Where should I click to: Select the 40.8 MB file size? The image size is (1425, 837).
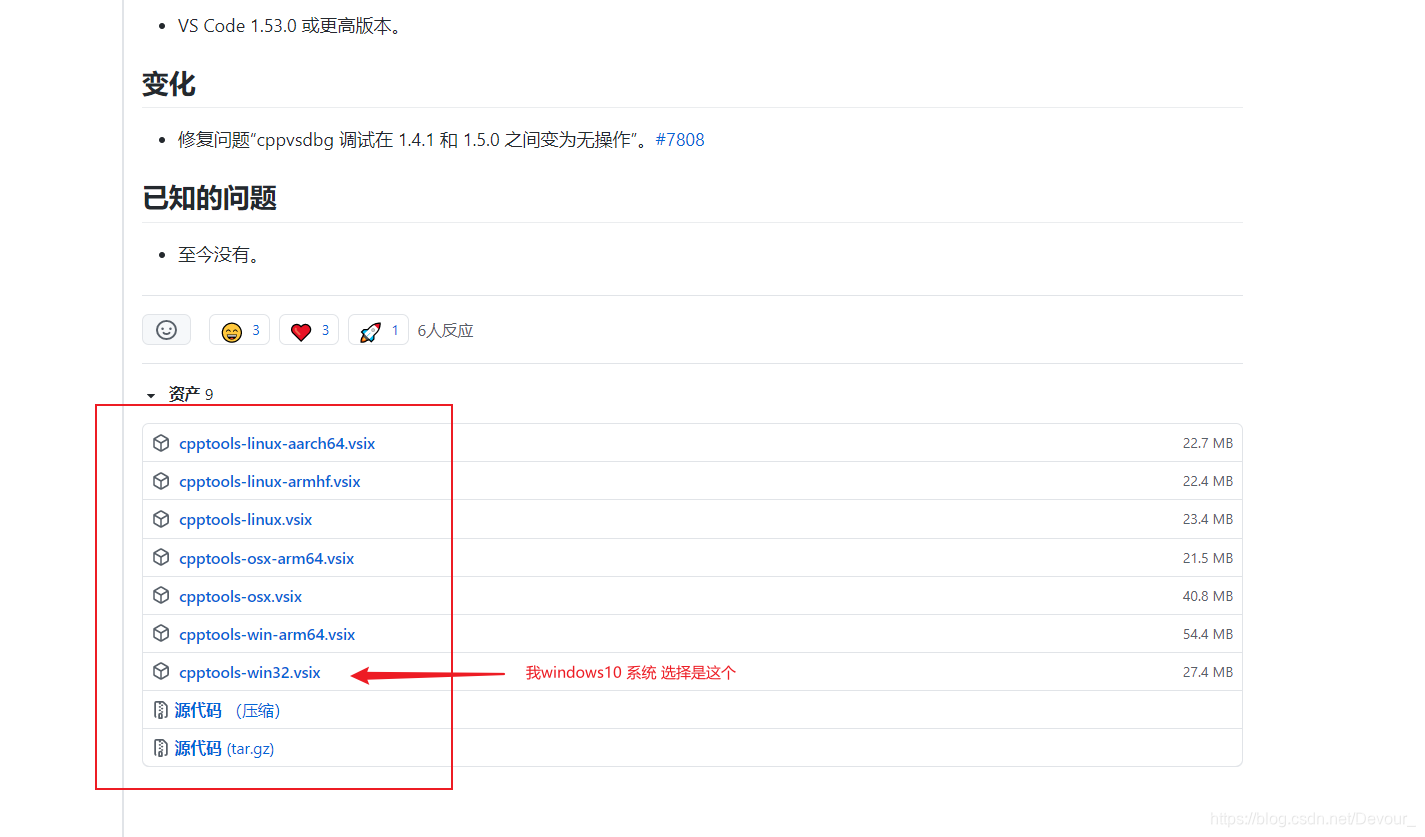pos(1207,596)
